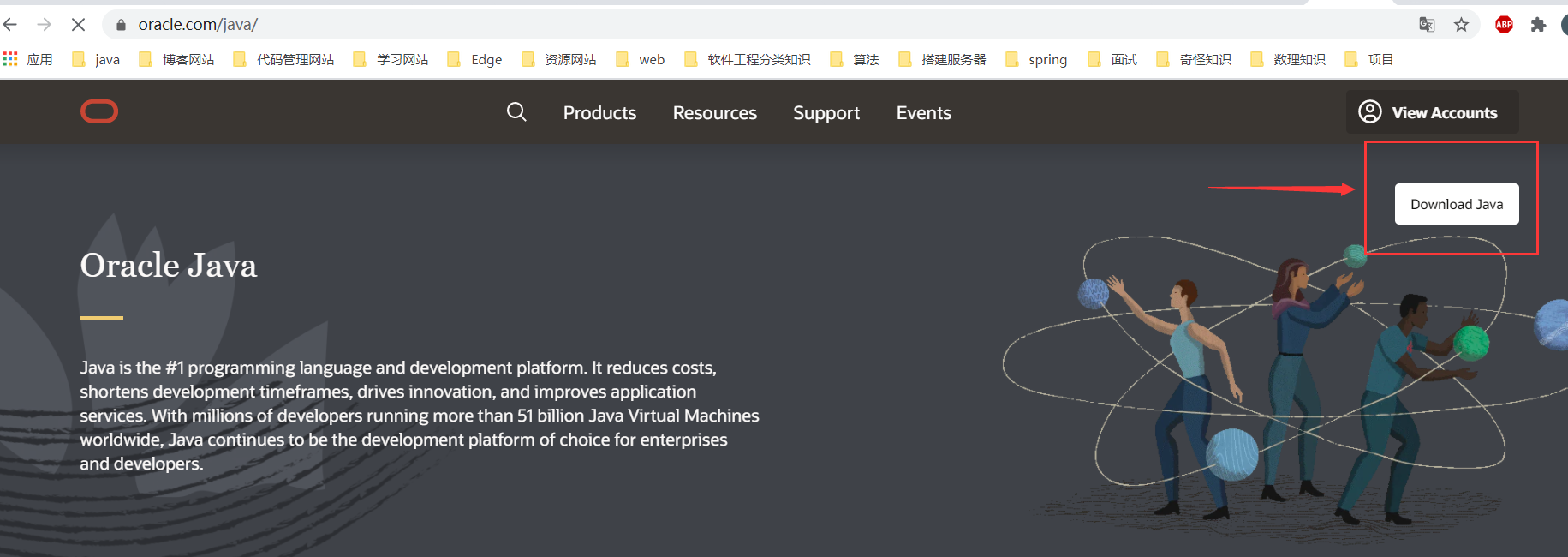1568x557 pixels.
Task: Open the Products menu
Action: tap(599, 112)
